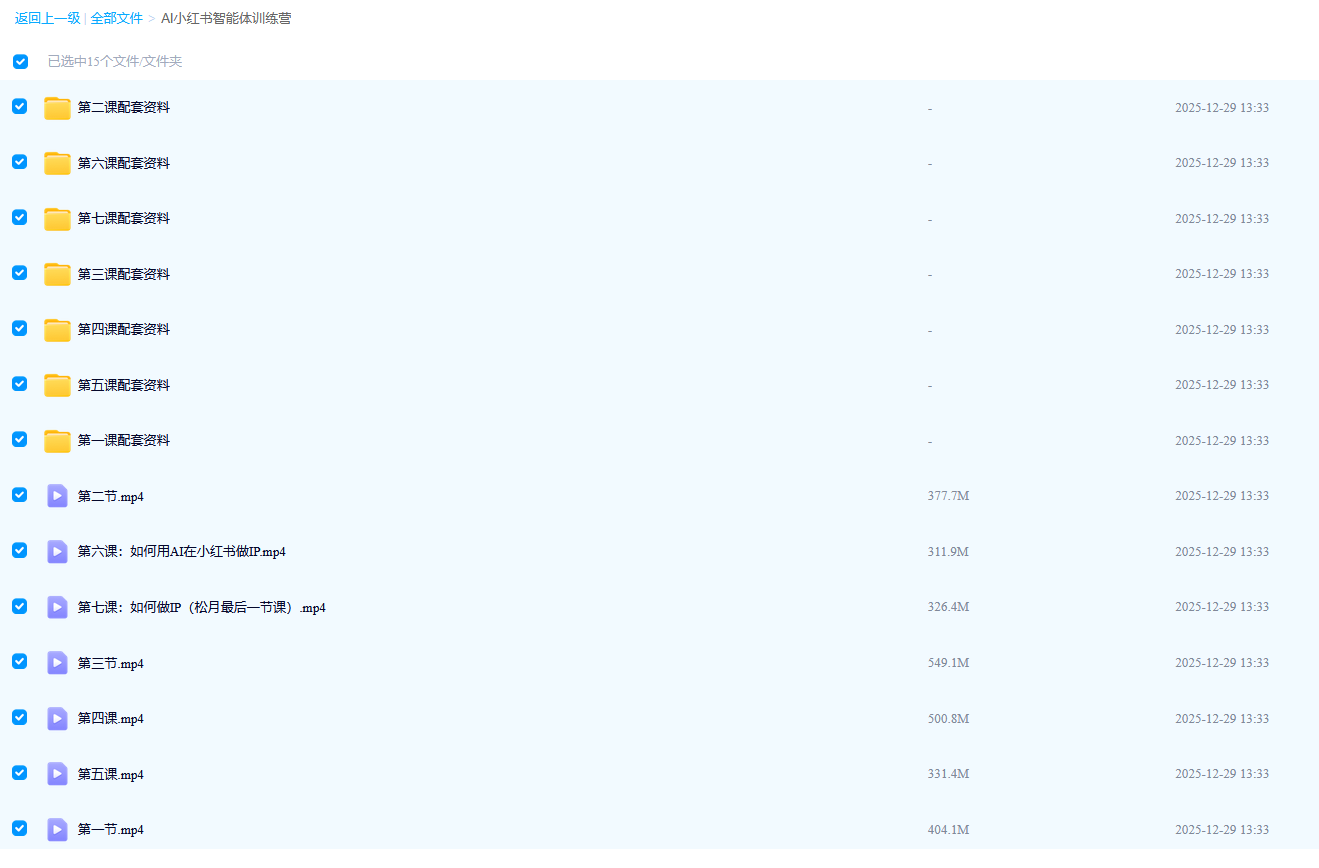This screenshot has width=1319, height=868.
Task: Go back via 返回上一级 link
Action: tap(47, 18)
